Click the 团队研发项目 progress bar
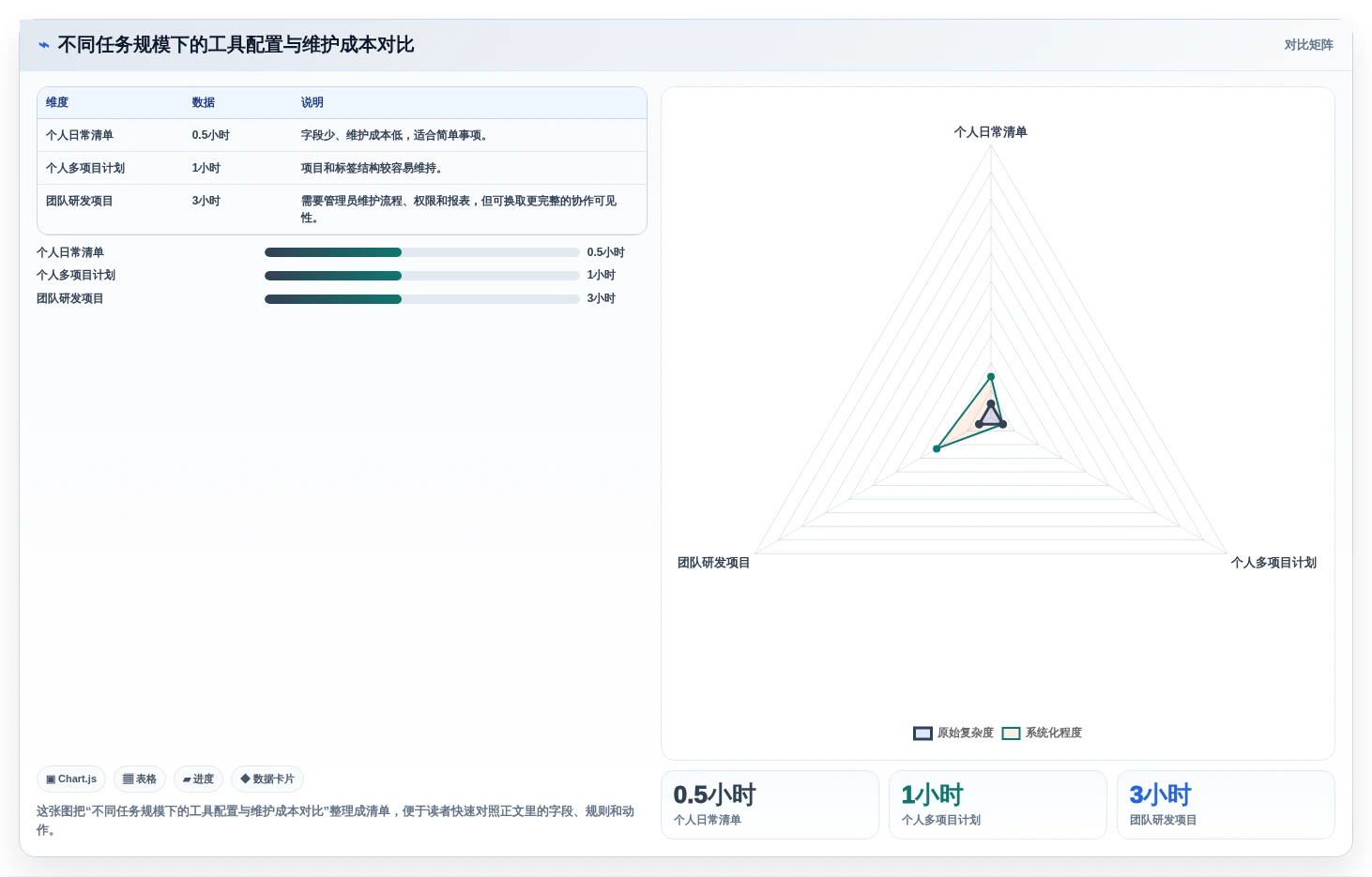This screenshot has width=1372, height=877. pos(422,299)
